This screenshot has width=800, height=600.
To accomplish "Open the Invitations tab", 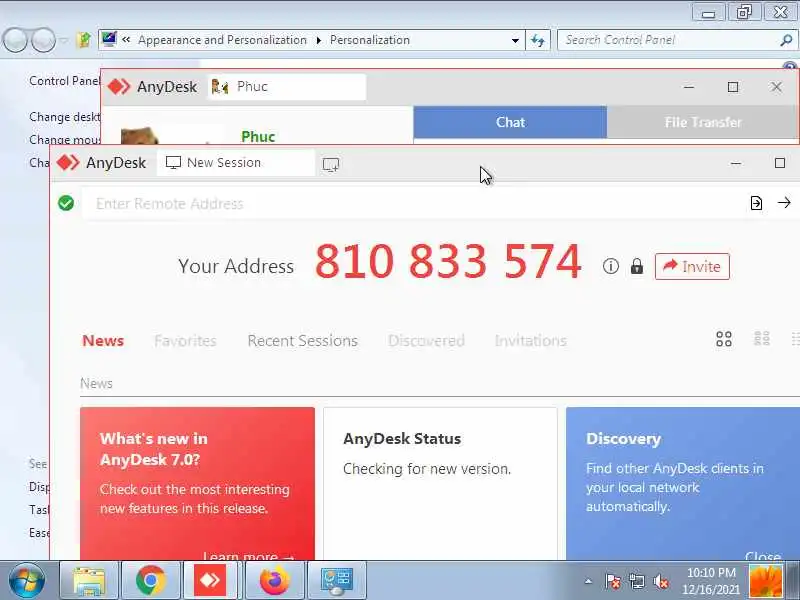I will pos(531,340).
